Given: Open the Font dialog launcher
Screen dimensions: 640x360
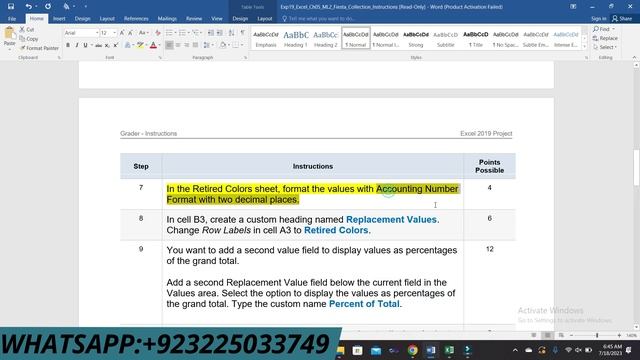Looking at the screenshot, I should tap(160, 58).
